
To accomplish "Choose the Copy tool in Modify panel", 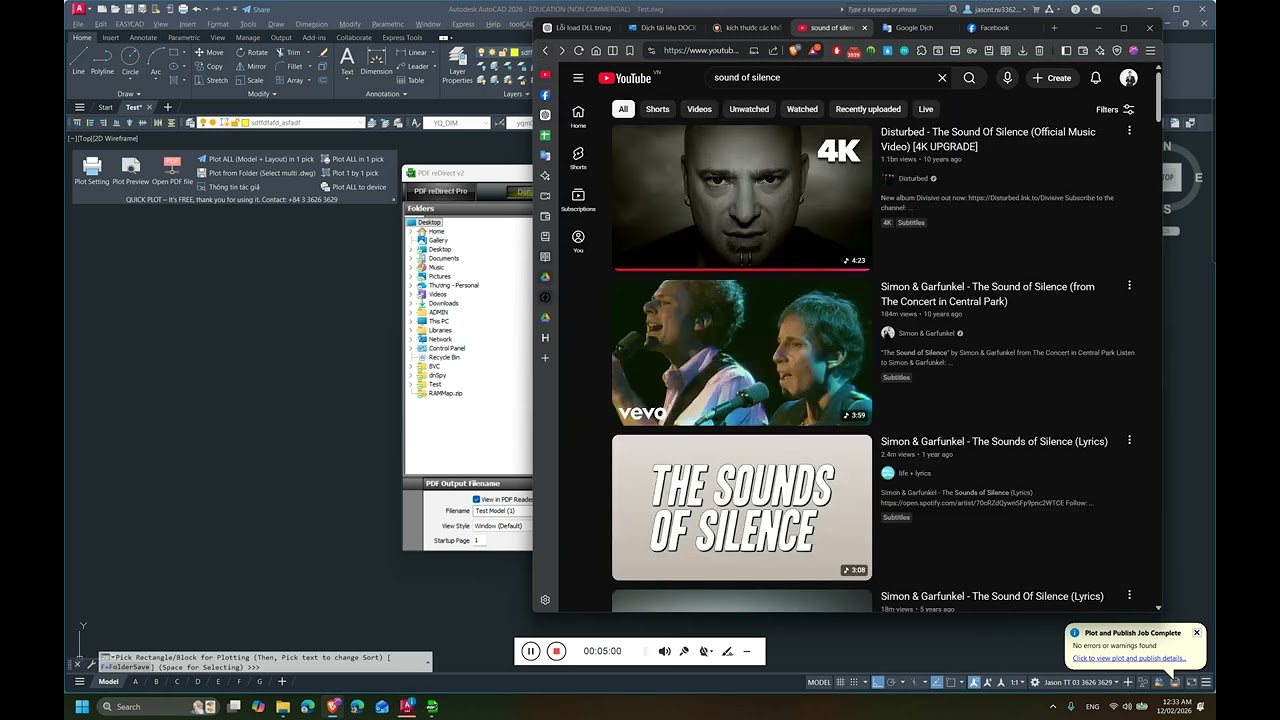I will pyautogui.click(x=208, y=66).
